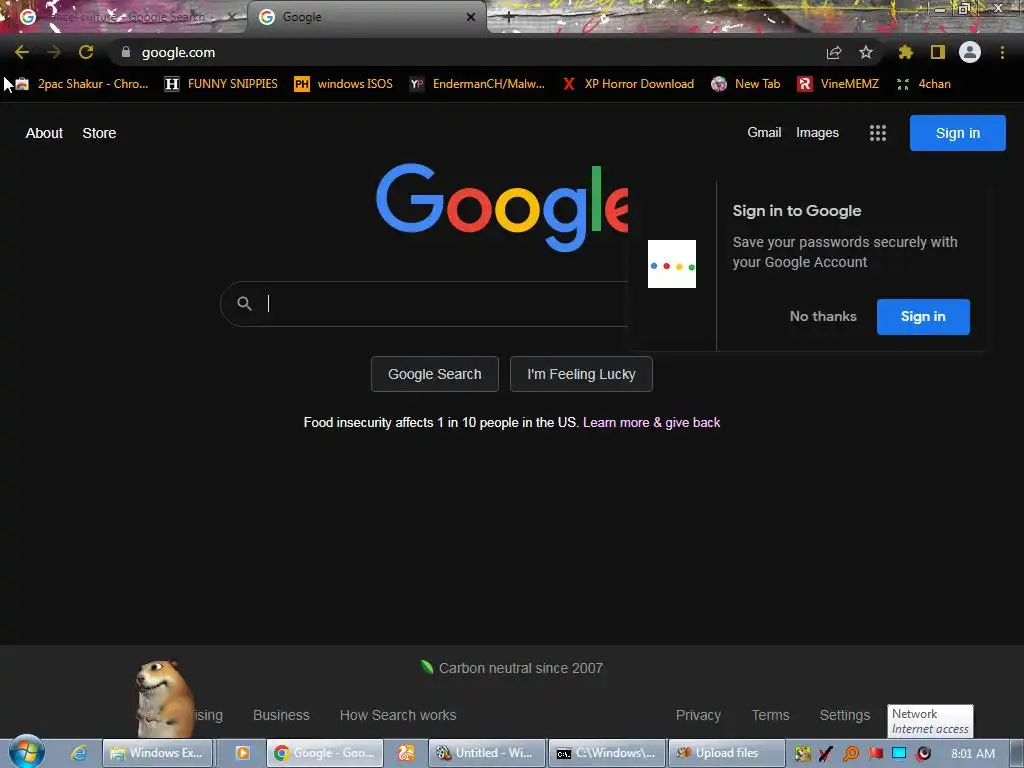Launch Internet Explorer from taskbar
The height and width of the screenshot is (768, 1024).
tap(79, 753)
